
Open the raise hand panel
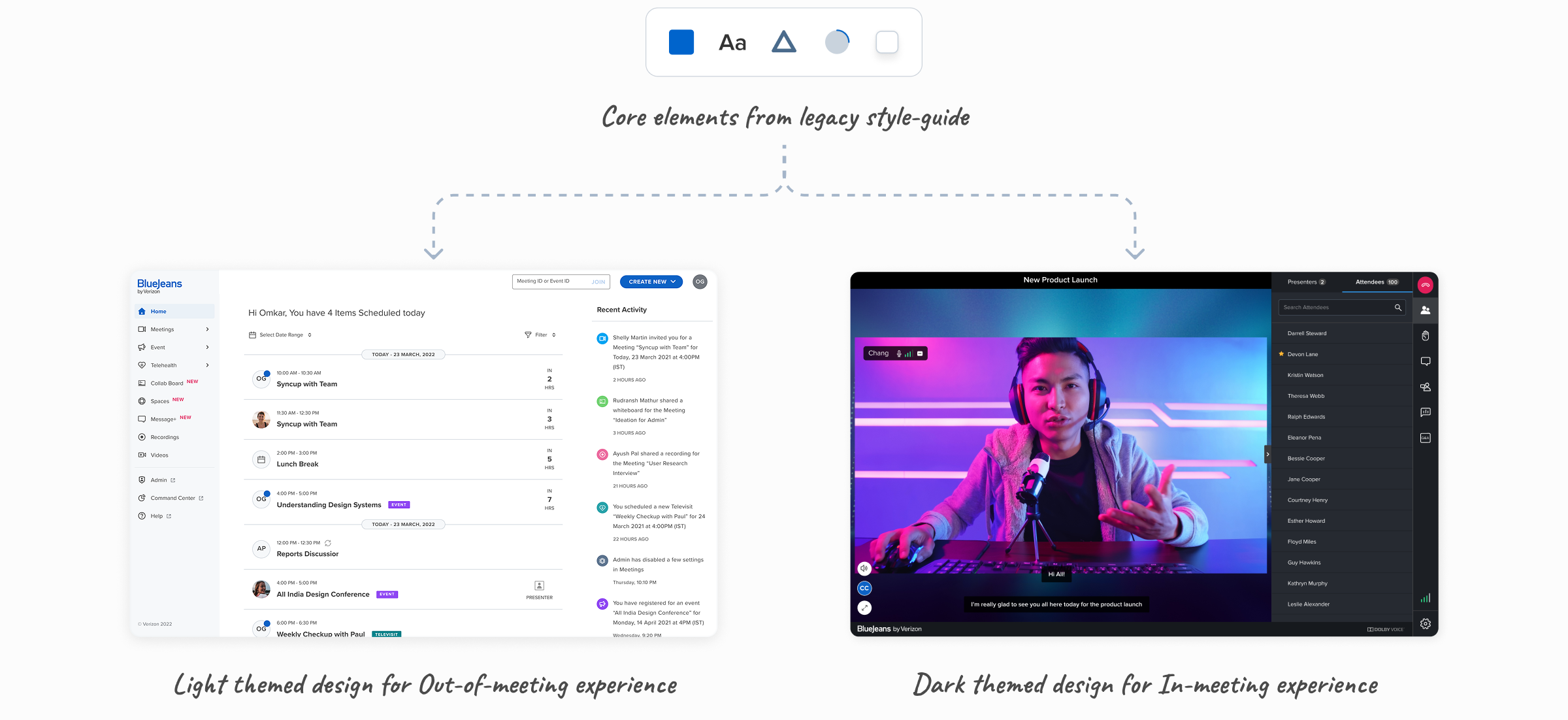tap(1425, 335)
